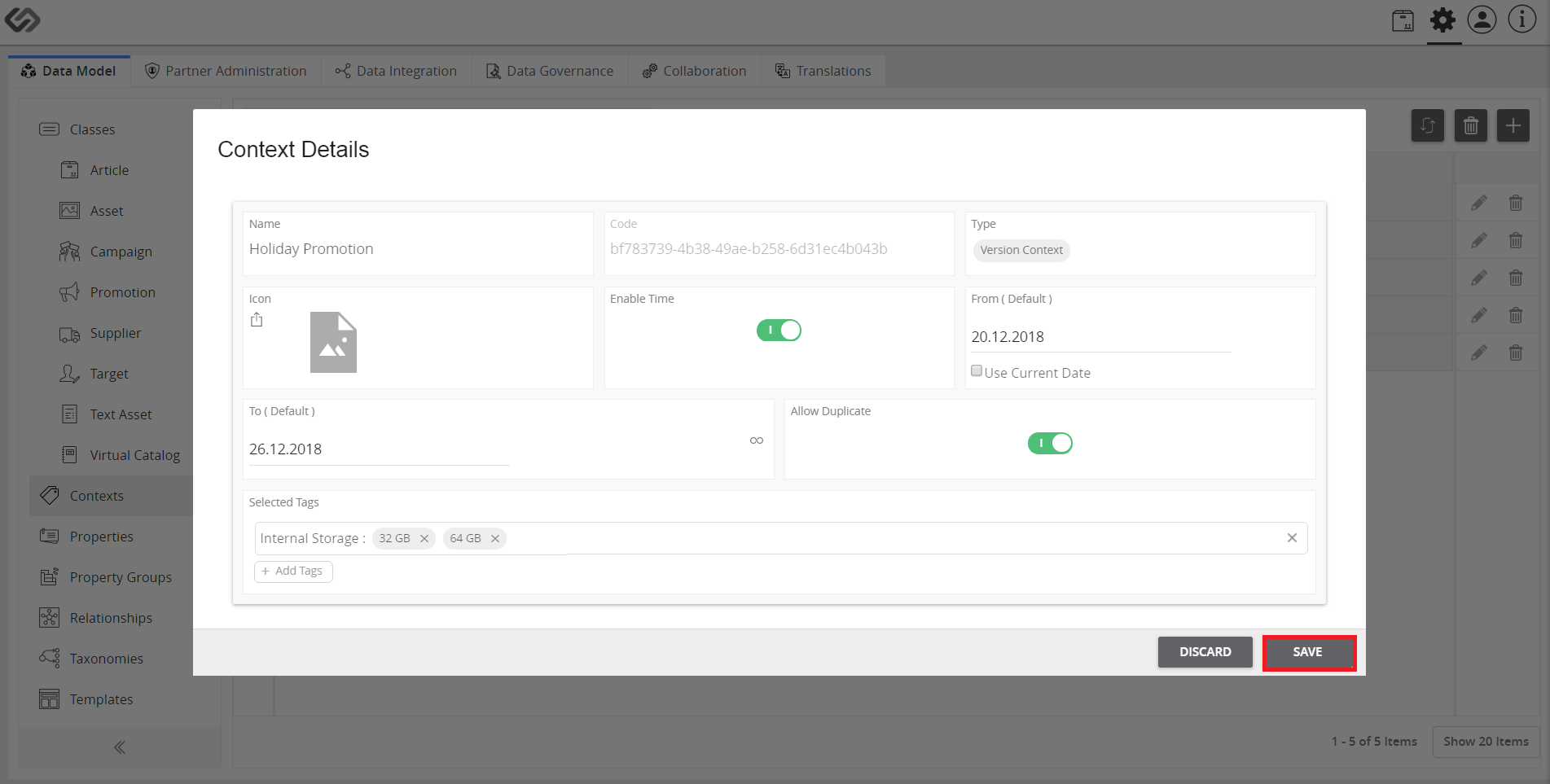Select Virtual Catalog in the sidebar
The image size is (1550, 784).
(x=111, y=455)
